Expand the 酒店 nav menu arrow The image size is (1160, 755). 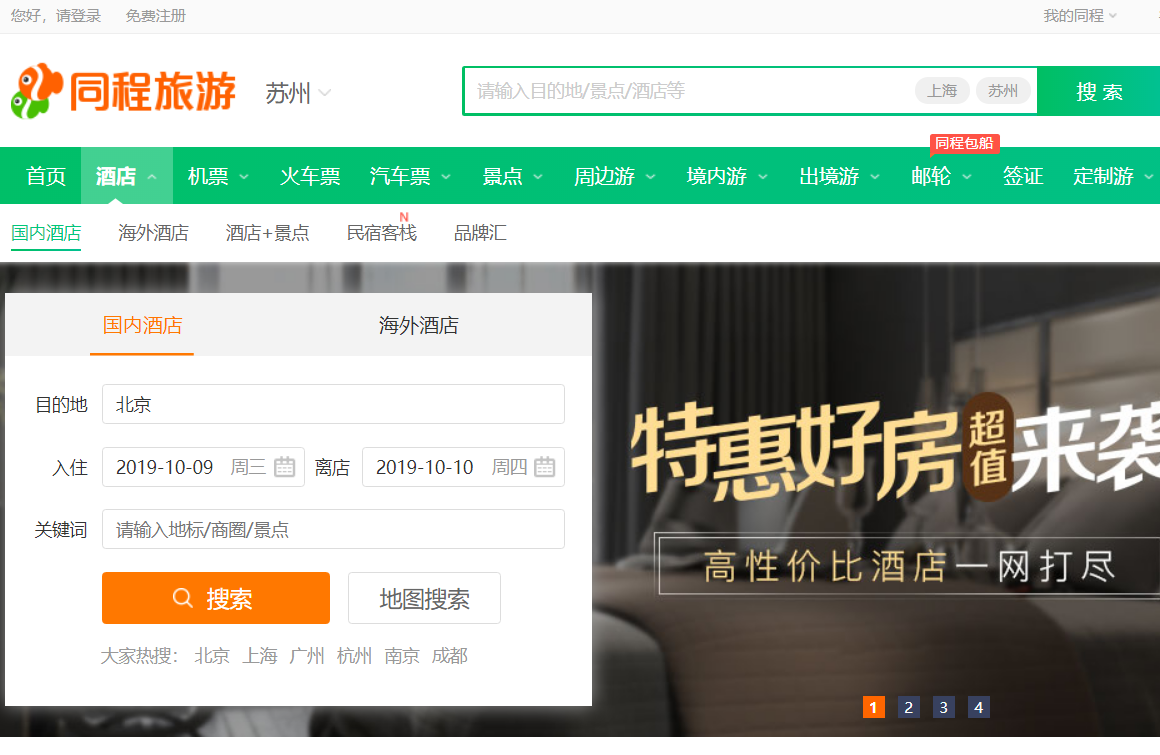[x=152, y=177]
